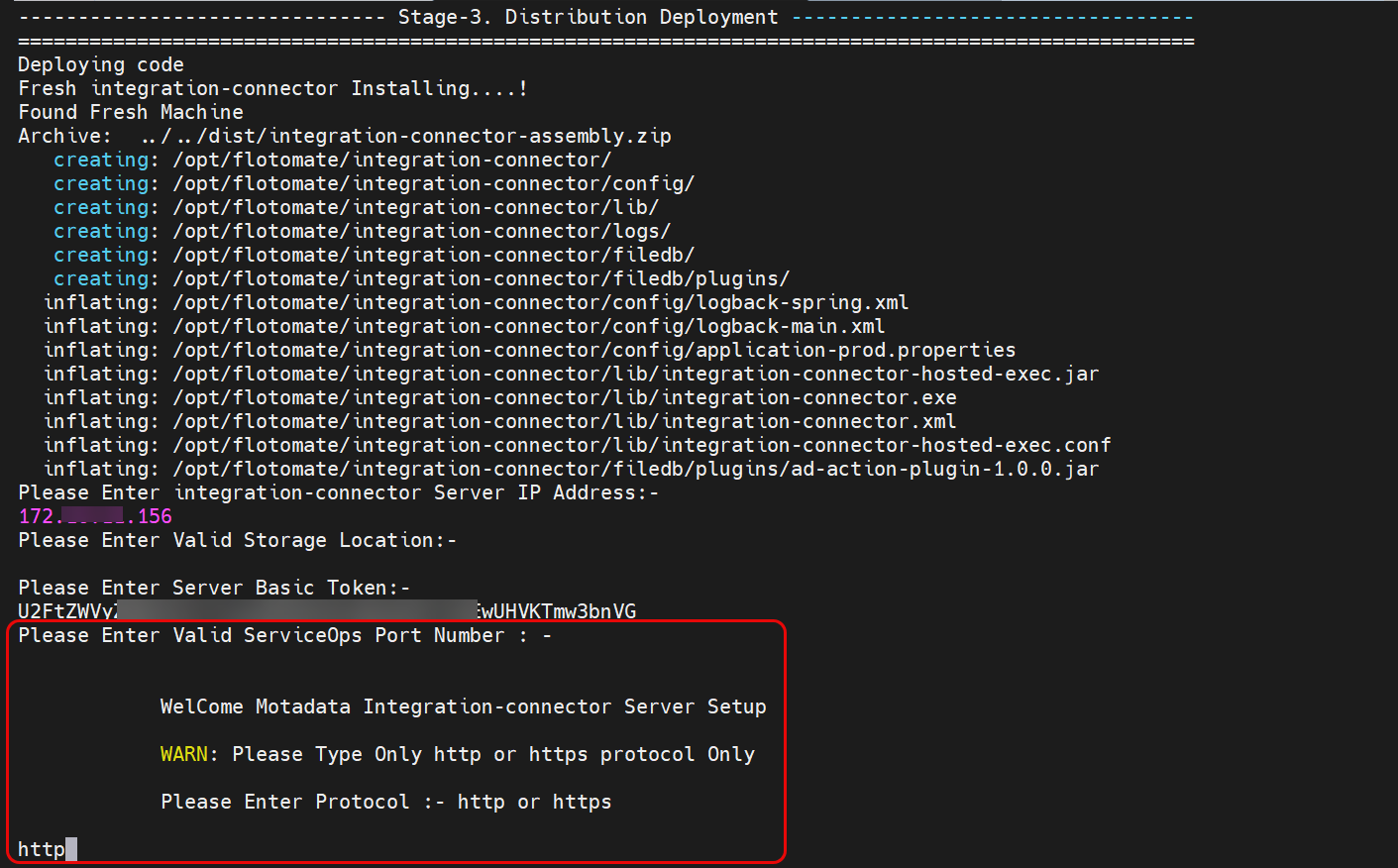The width and height of the screenshot is (1398, 868).
Task: Click the Deploying code line
Action: (x=101, y=64)
